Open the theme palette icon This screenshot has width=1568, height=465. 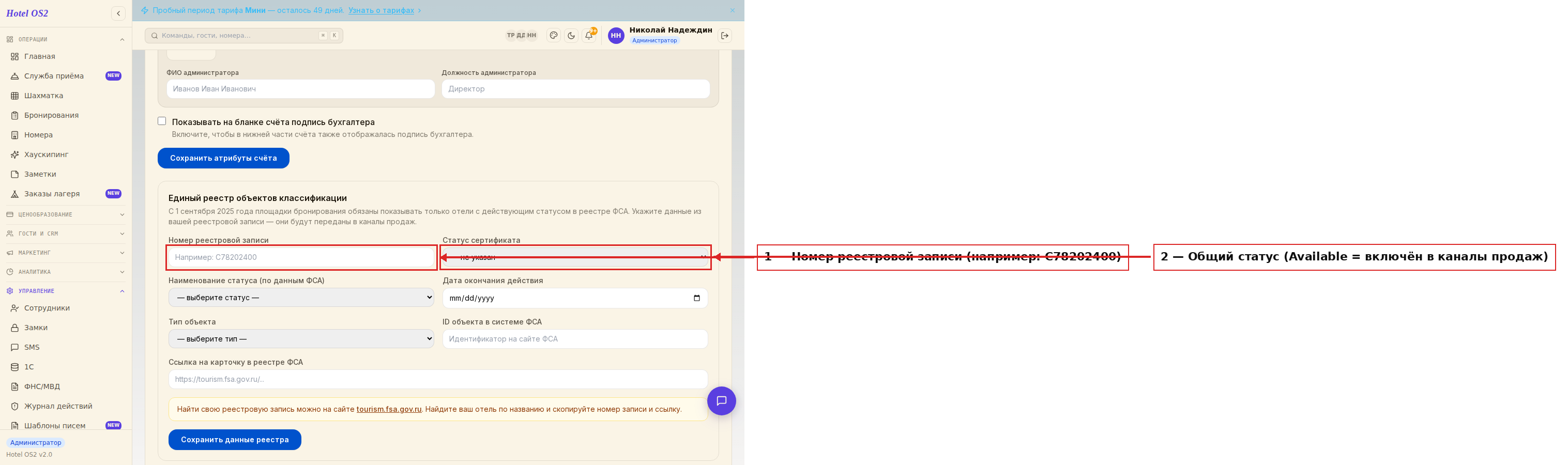[x=553, y=35]
